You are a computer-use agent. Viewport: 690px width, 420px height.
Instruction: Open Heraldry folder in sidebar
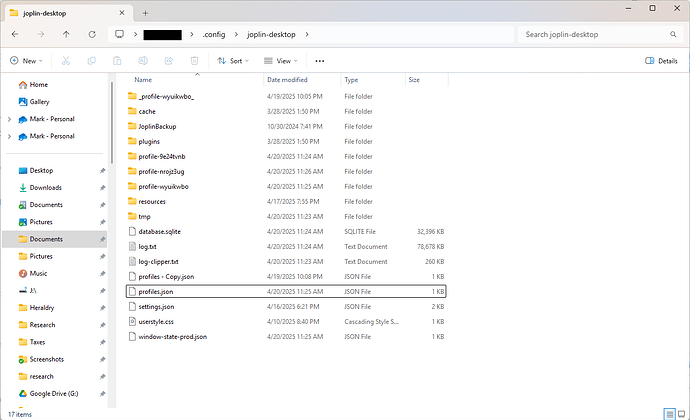point(42,308)
